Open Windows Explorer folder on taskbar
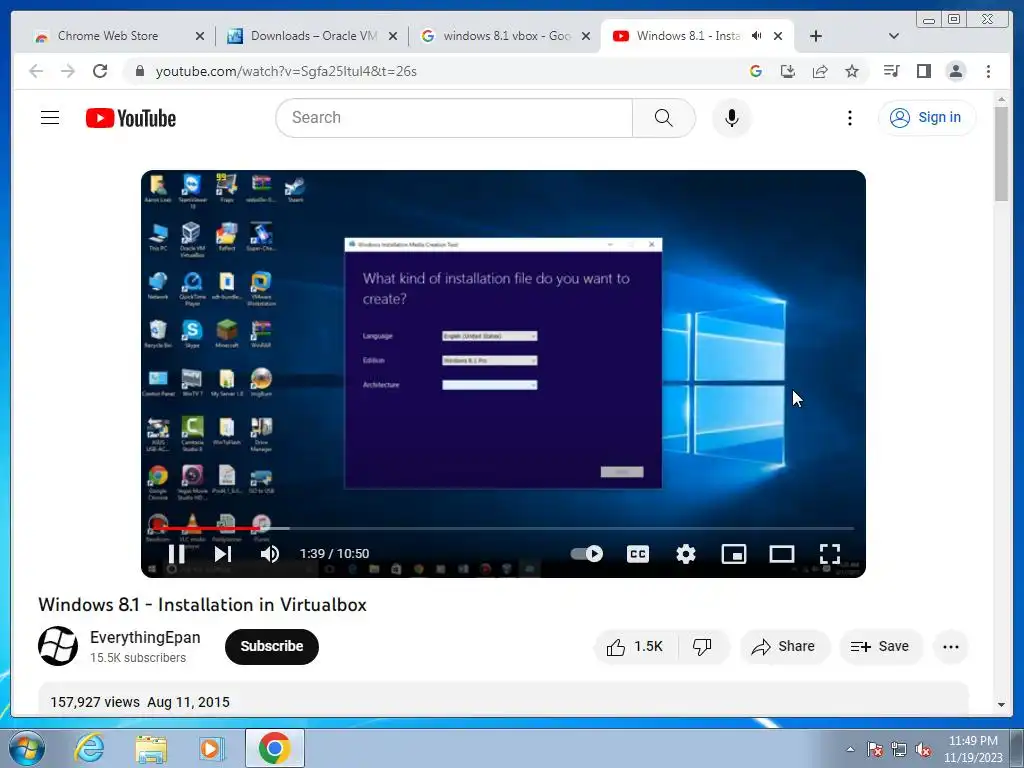The image size is (1024, 768). point(151,748)
